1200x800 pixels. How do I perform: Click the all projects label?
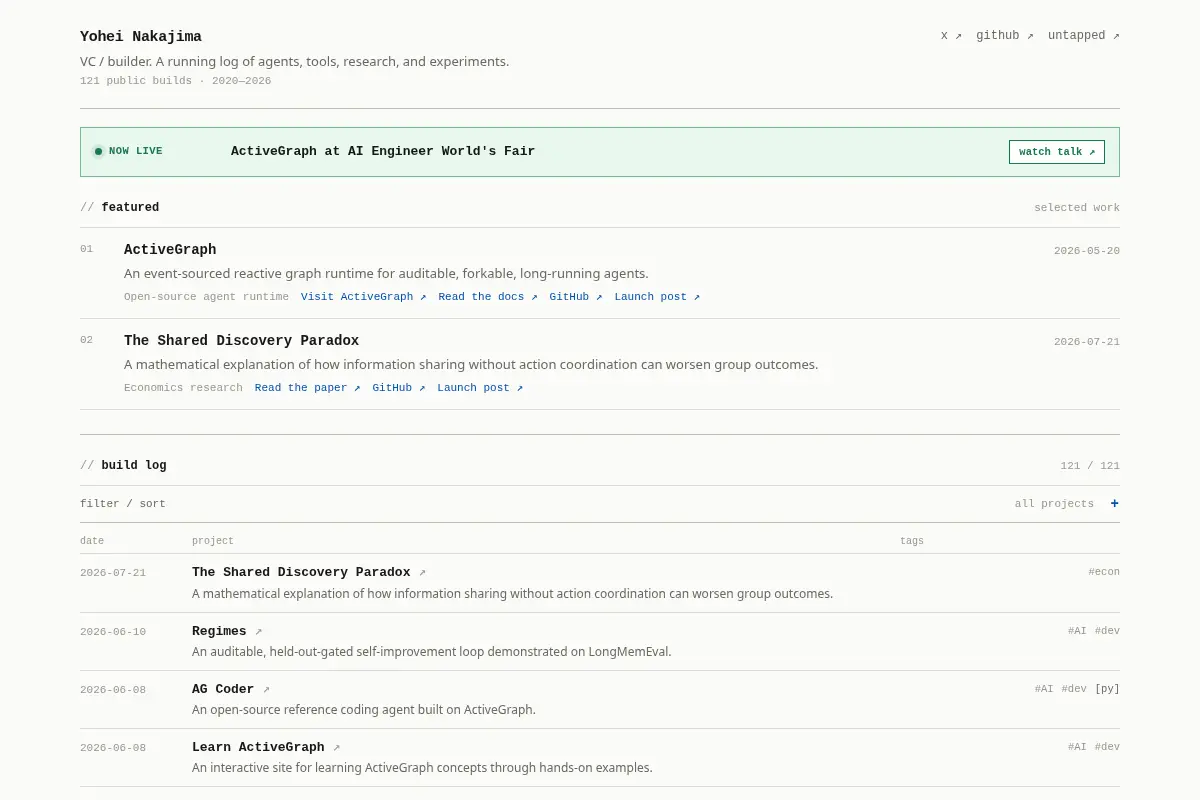coord(1054,504)
